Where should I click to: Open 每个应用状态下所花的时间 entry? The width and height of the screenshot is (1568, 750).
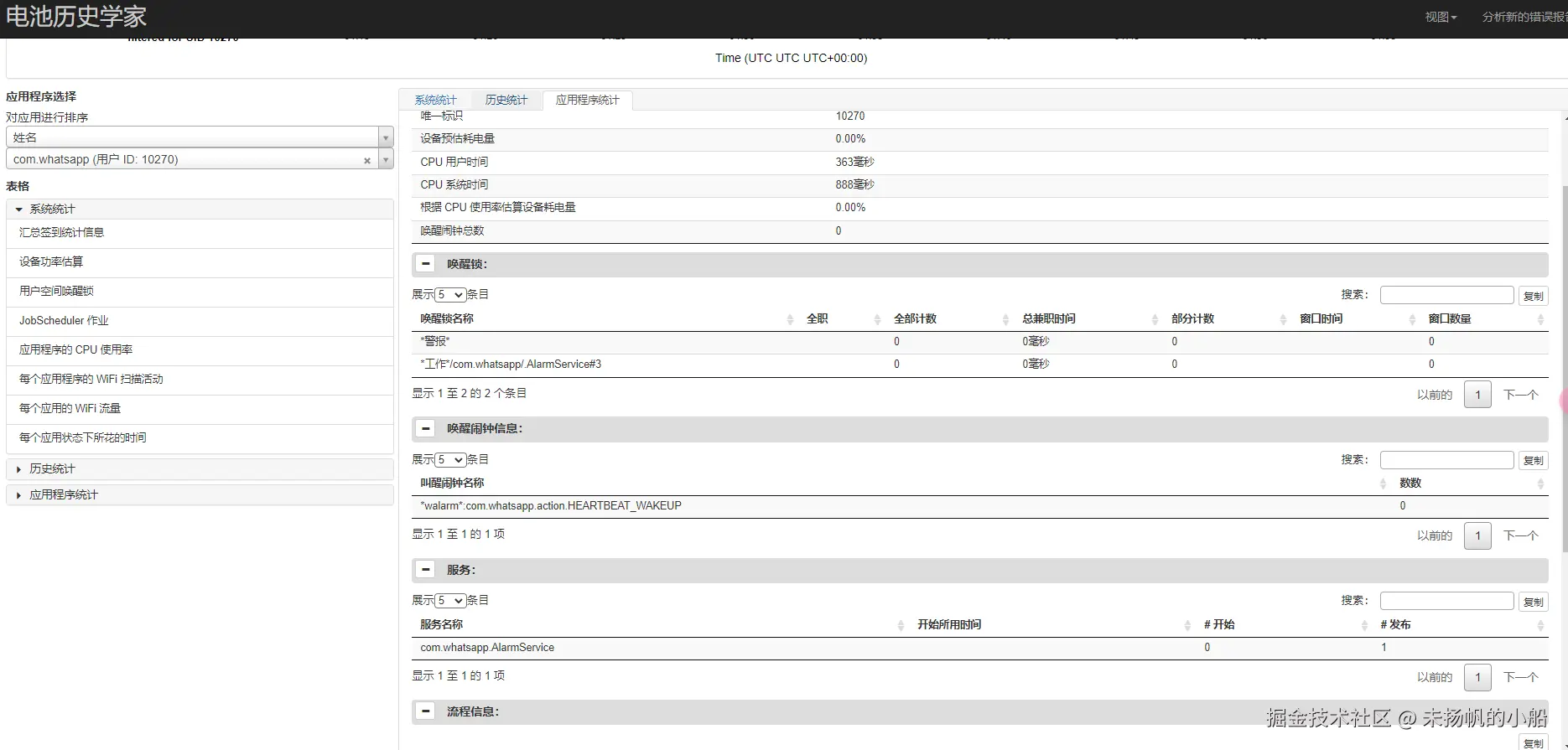click(200, 438)
